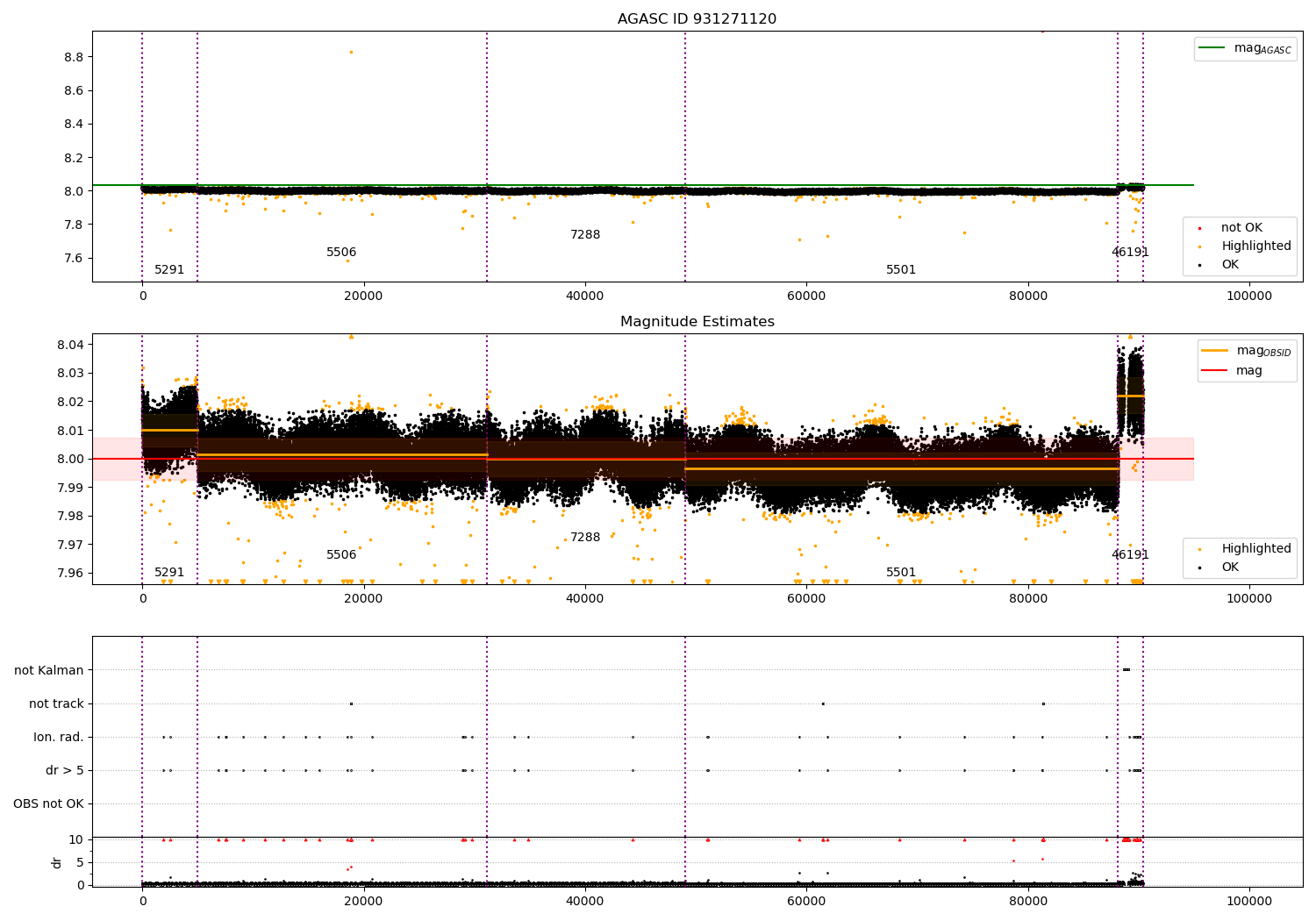Screen dimensions: 1316x921
Task: Click the 8.2 y-axis tick label
Action: click(74, 158)
